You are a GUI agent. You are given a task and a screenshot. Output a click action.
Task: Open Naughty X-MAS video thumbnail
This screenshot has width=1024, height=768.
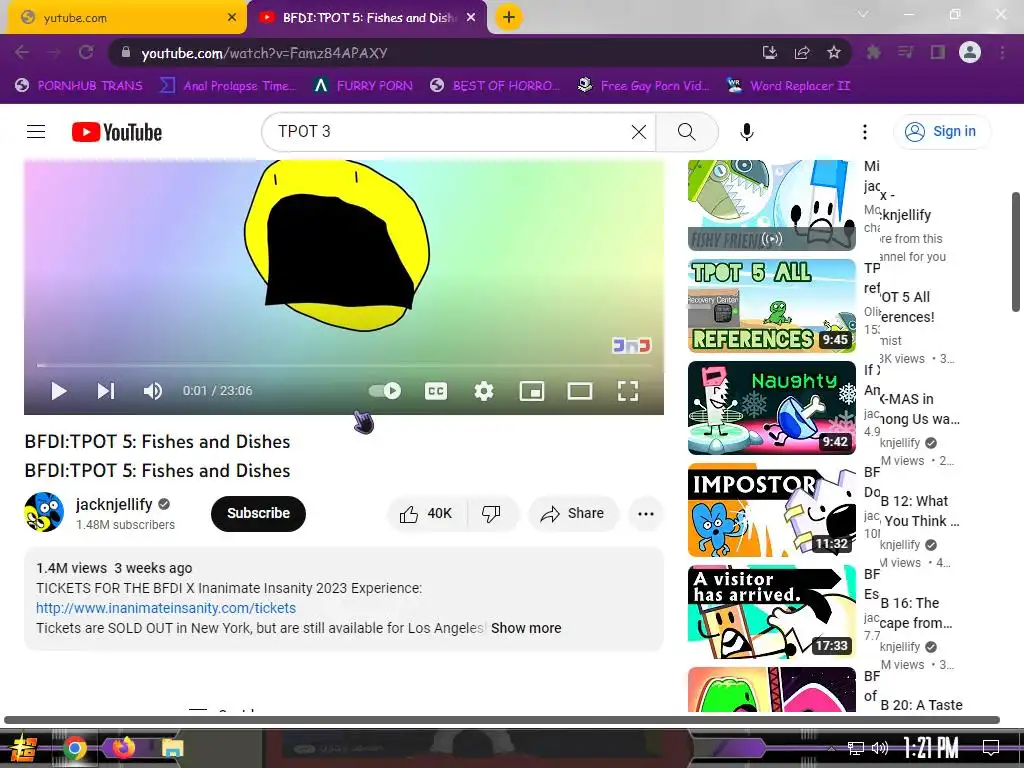[x=771, y=408]
